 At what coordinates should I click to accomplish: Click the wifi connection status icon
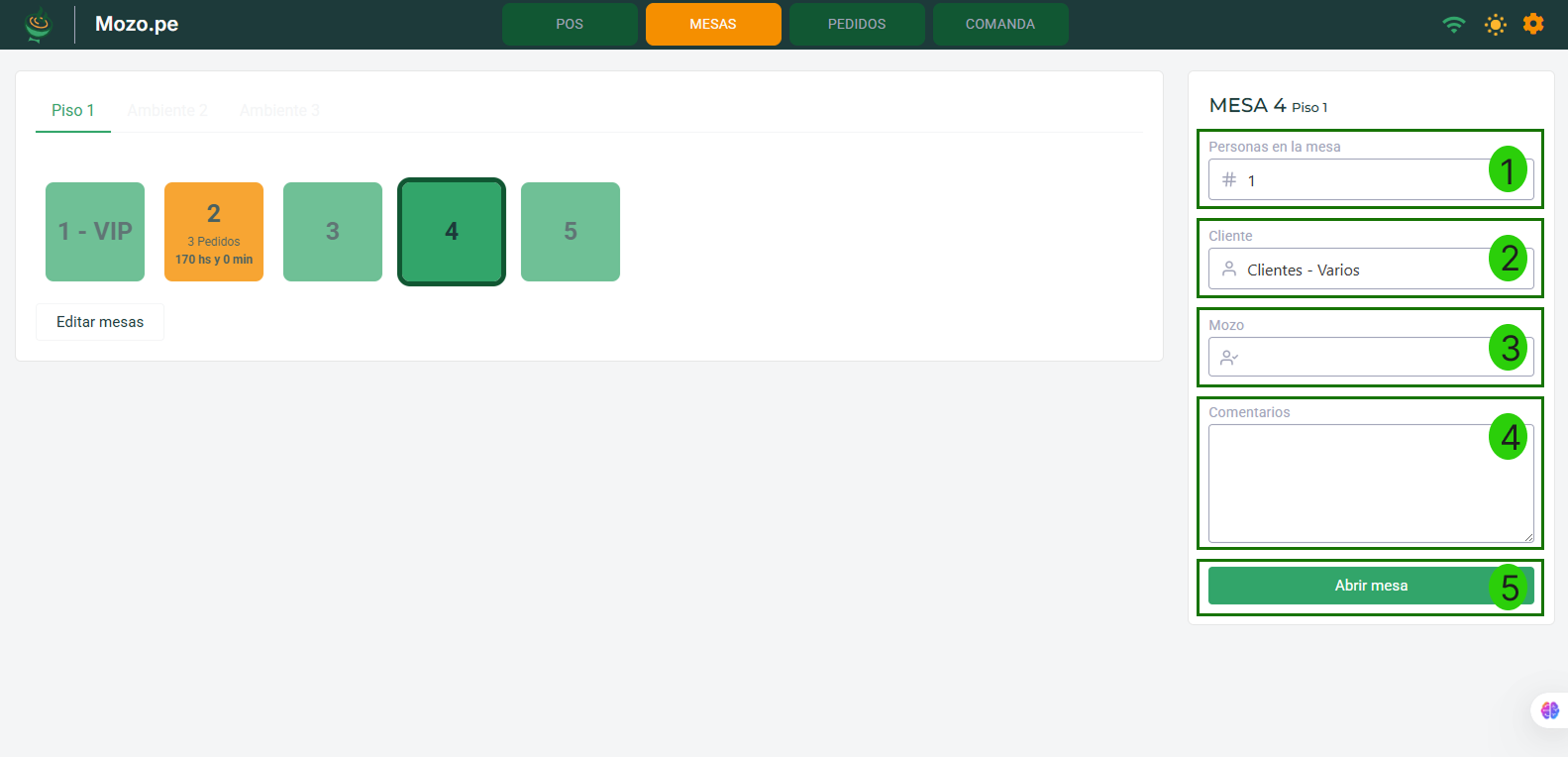pyautogui.click(x=1453, y=25)
